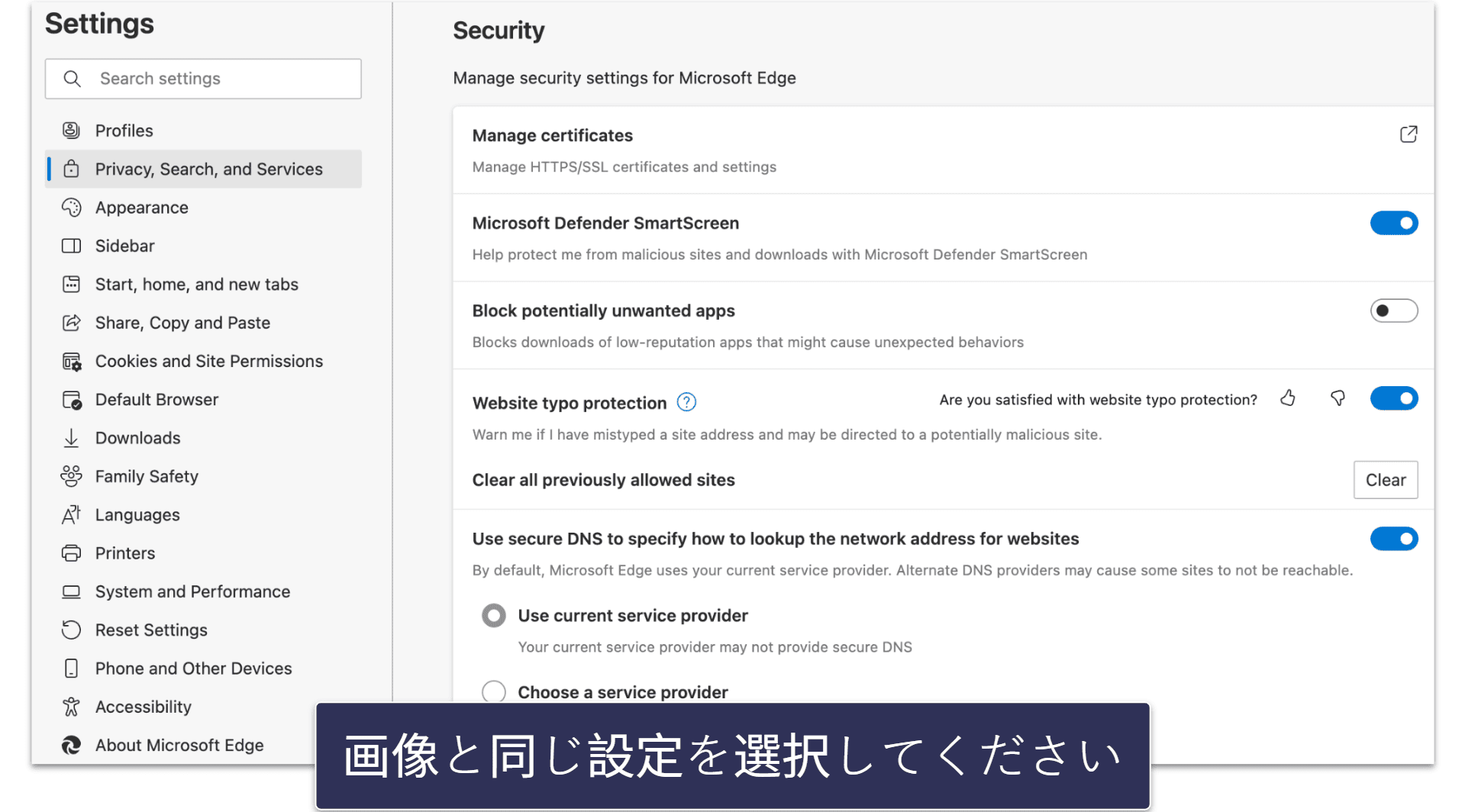Click the Reset Settings icon
Image resolution: width=1465 pixels, height=812 pixels.
71,630
